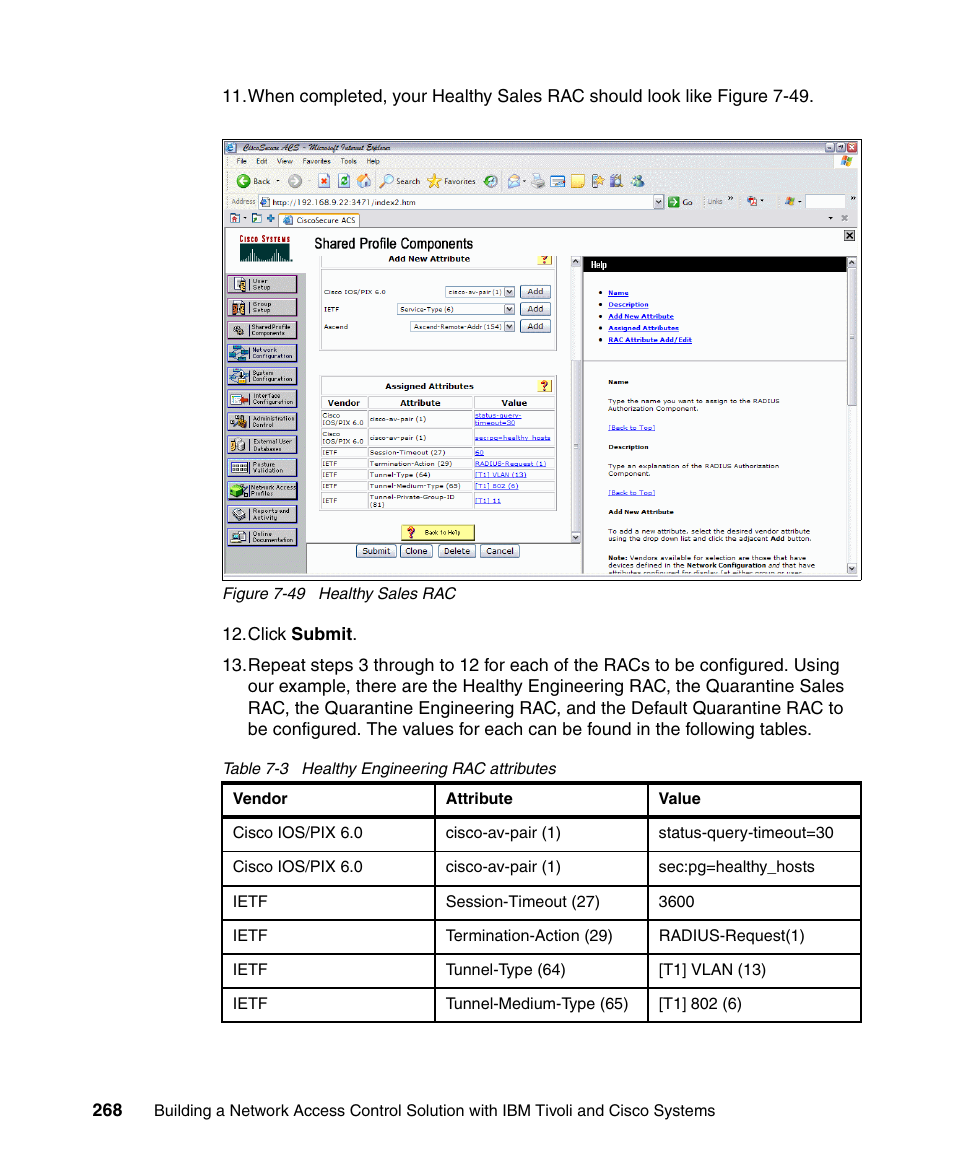The width and height of the screenshot is (954, 1165).
Task: Expand the cisco-av-pair (1) dropdown
Action: [509, 292]
